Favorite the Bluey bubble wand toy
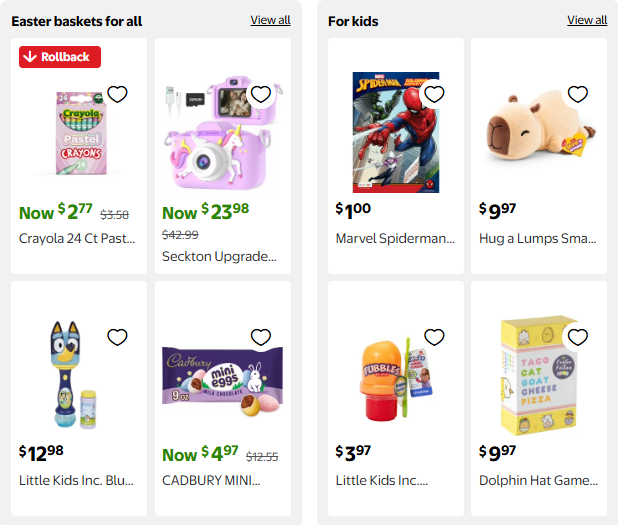The image size is (618, 525). 117,337
